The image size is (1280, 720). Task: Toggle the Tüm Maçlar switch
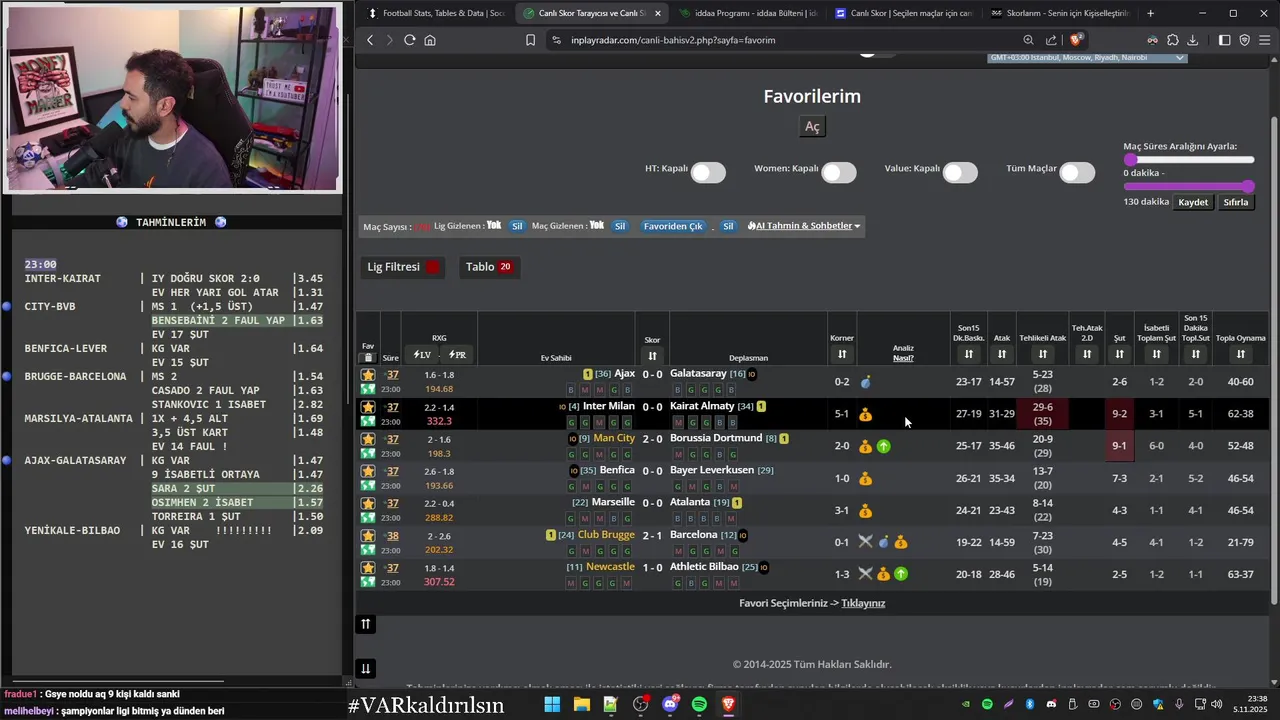[1077, 172]
